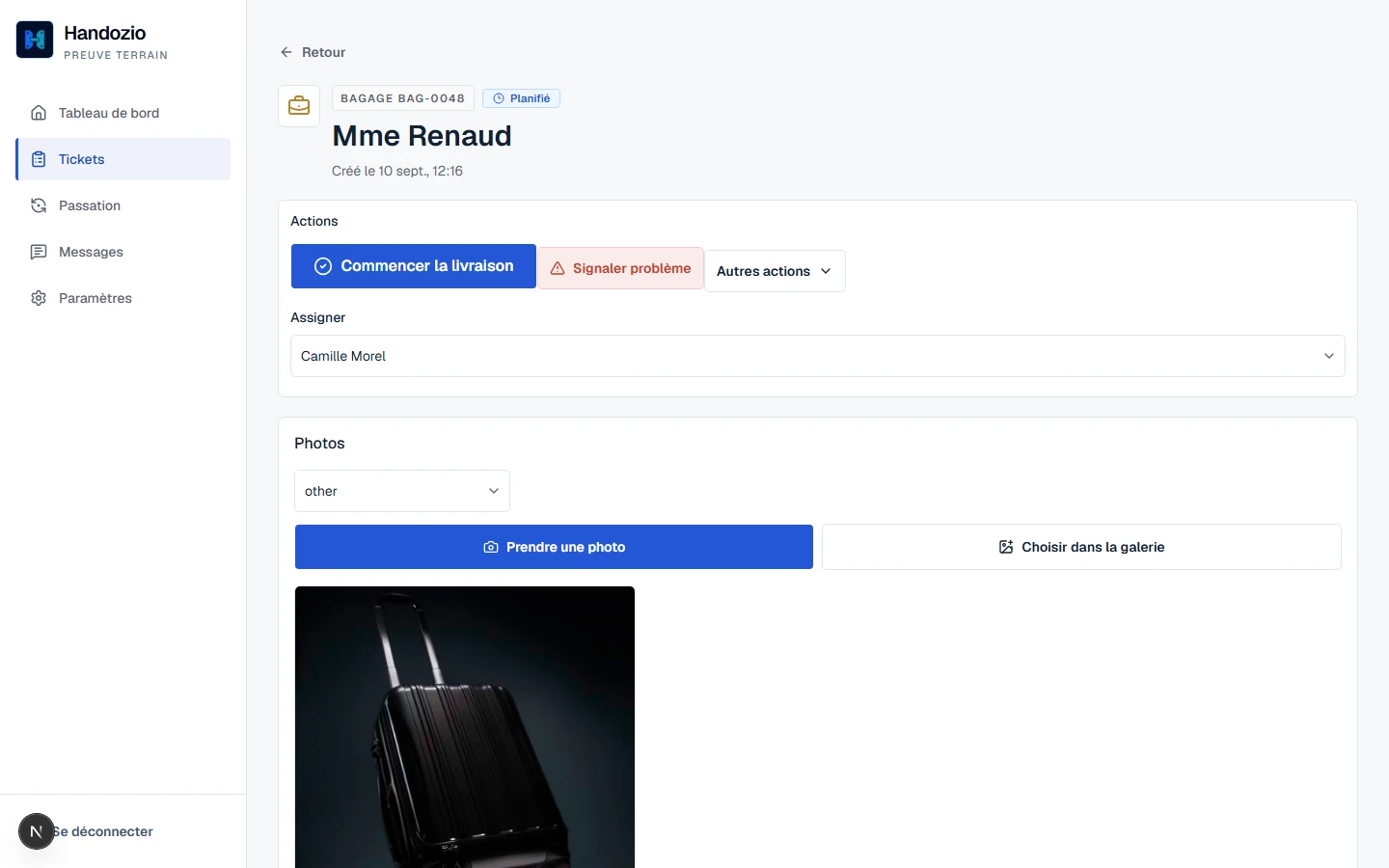Click Choisir dans la galerie button

1081,547
